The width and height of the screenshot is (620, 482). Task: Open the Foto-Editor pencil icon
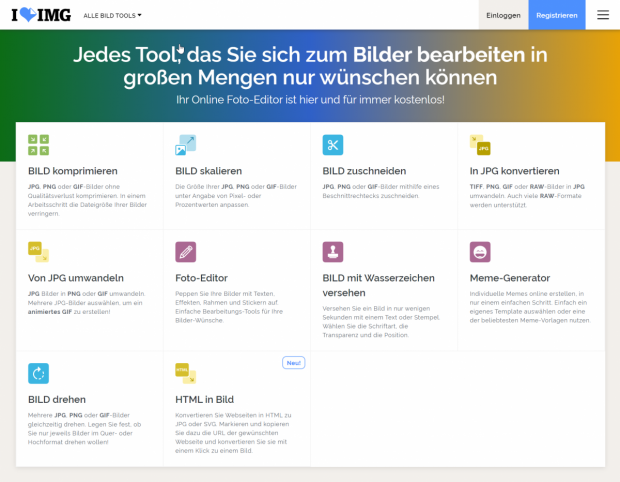185,251
